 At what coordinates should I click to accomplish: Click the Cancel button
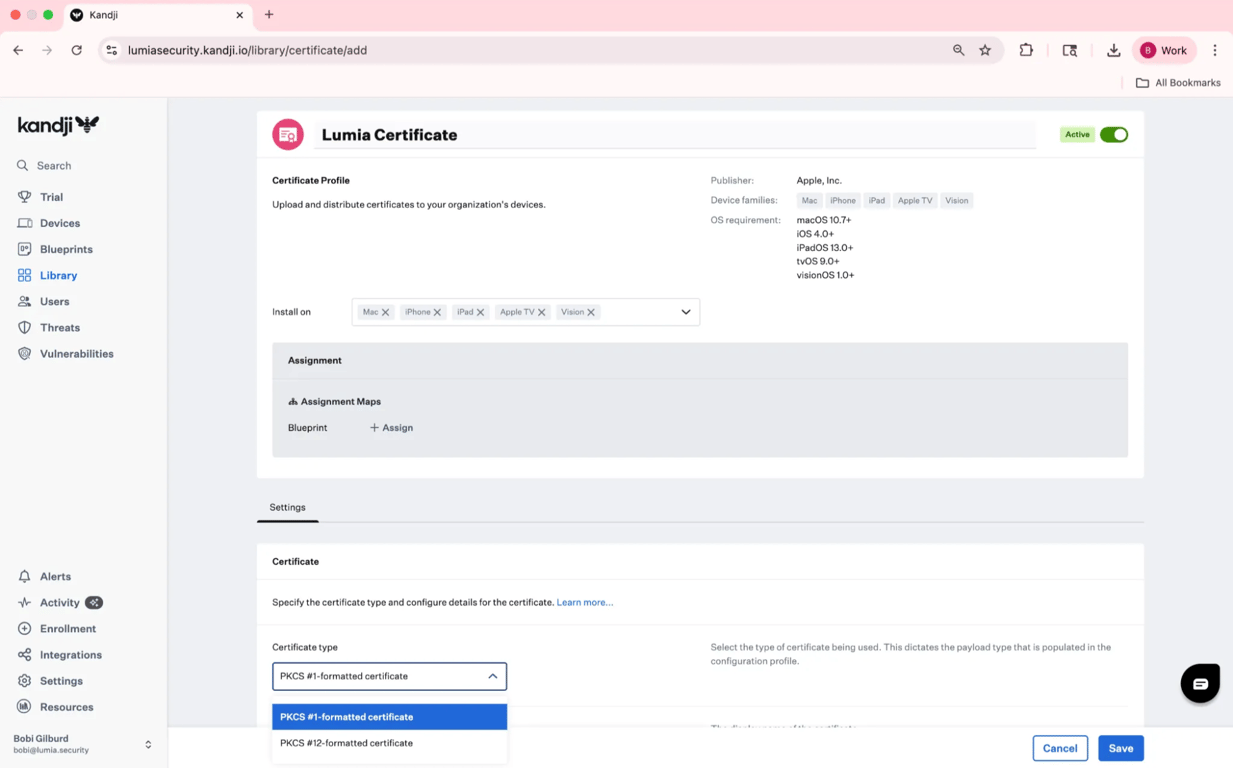tap(1060, 748)
